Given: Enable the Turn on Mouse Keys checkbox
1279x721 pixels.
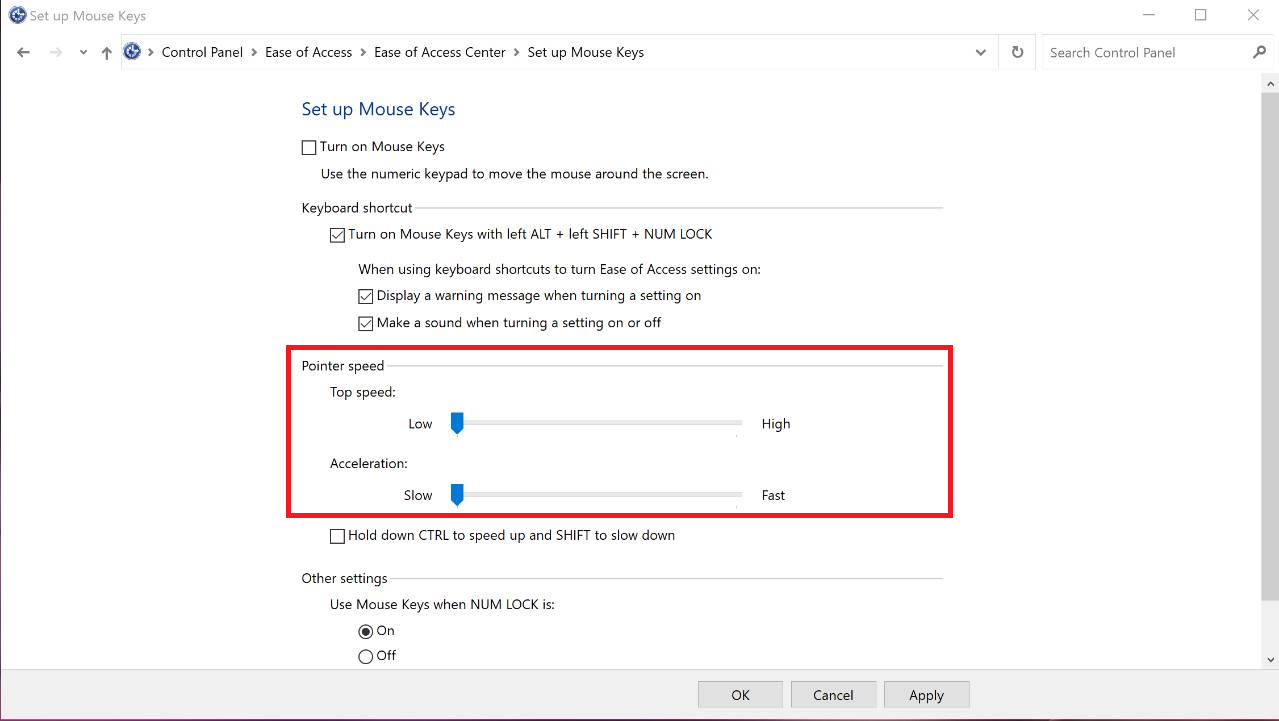Looking at the screenshot, I should coord(309,147).
